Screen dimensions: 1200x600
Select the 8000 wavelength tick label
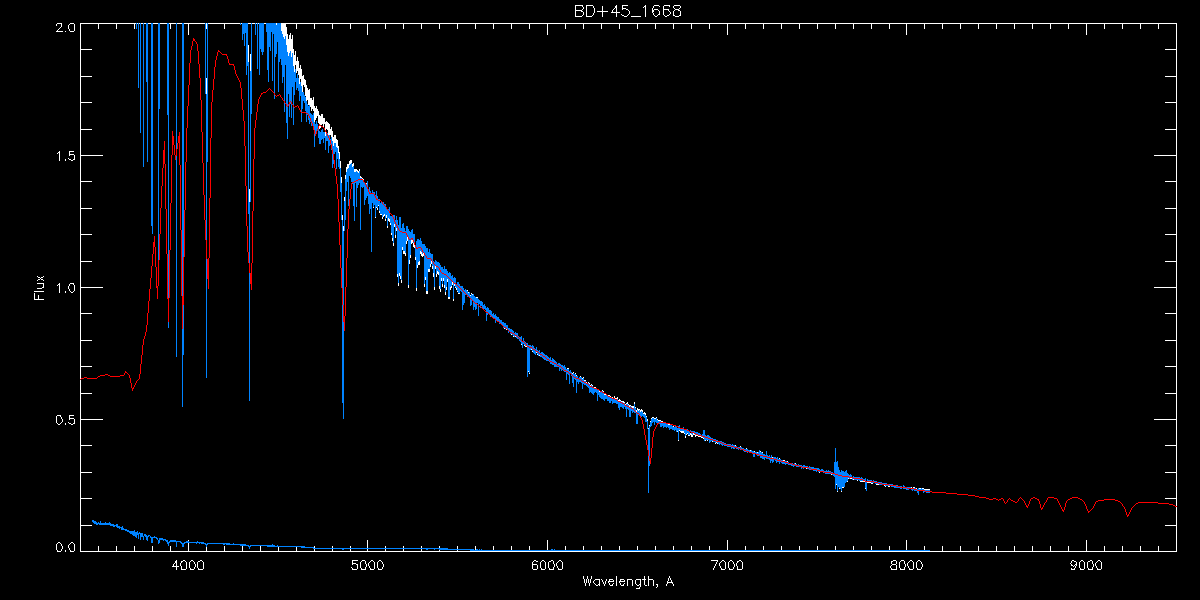tap(907, 565)
